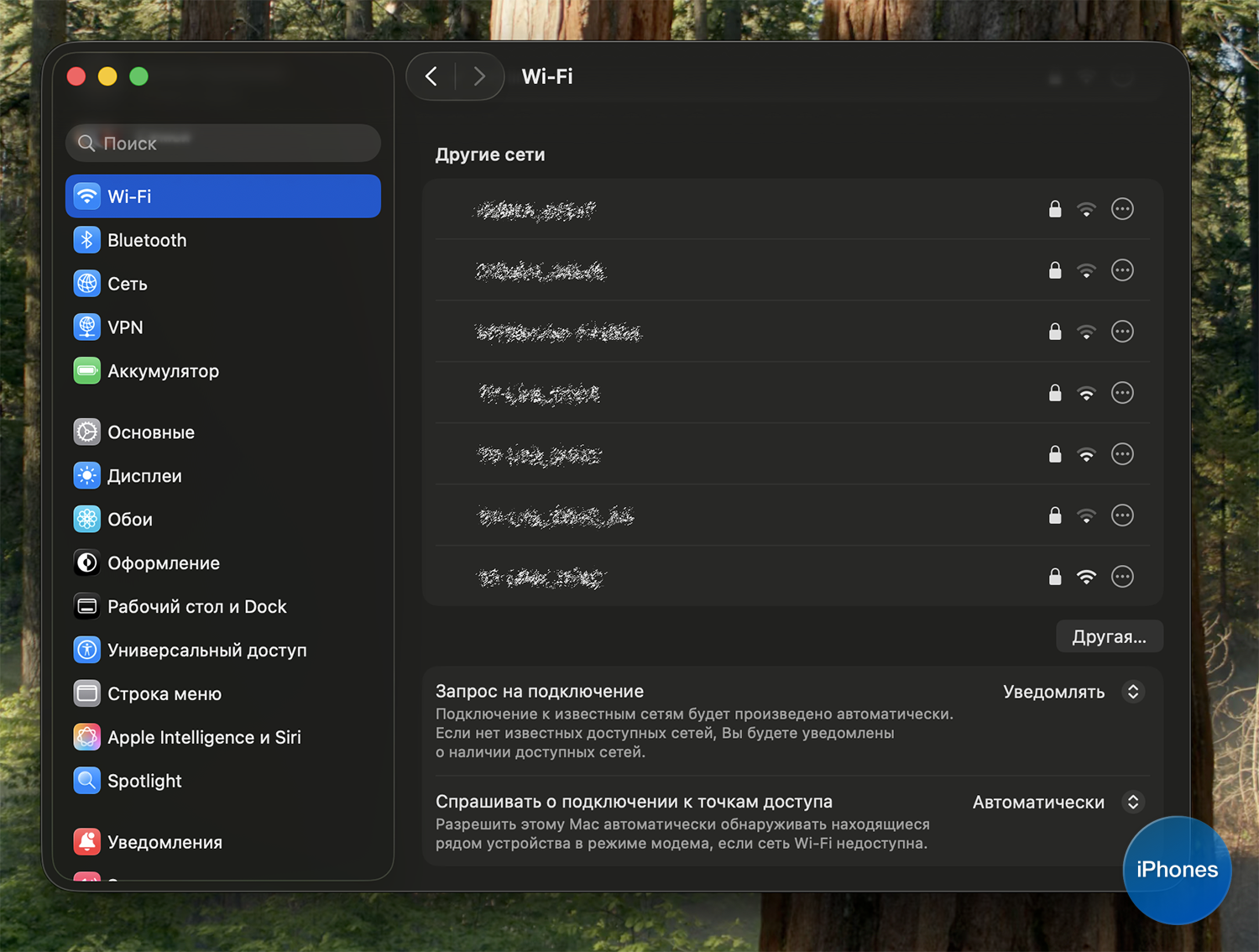This screenshot has width=1259, height=952.
Task: Select the fourth network in the list
Action: pyautogui.click(x=541, y=393)
